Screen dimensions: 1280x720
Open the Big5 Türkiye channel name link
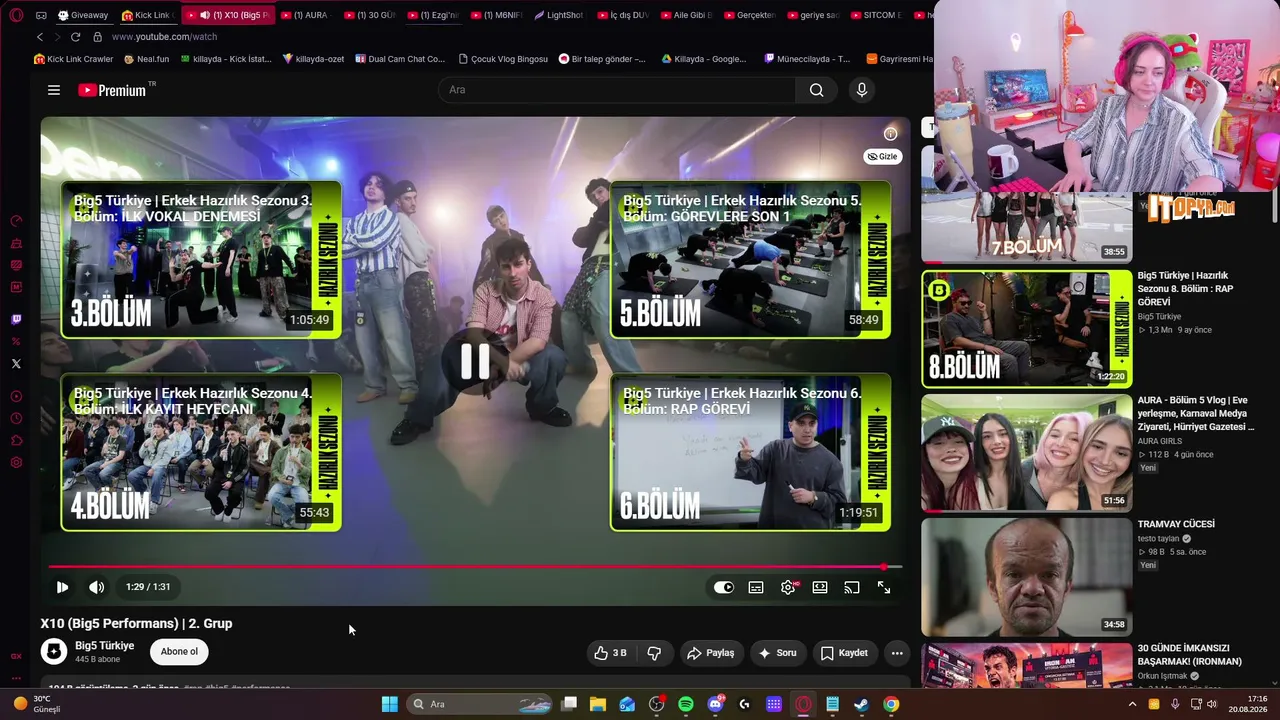(104, 646)
